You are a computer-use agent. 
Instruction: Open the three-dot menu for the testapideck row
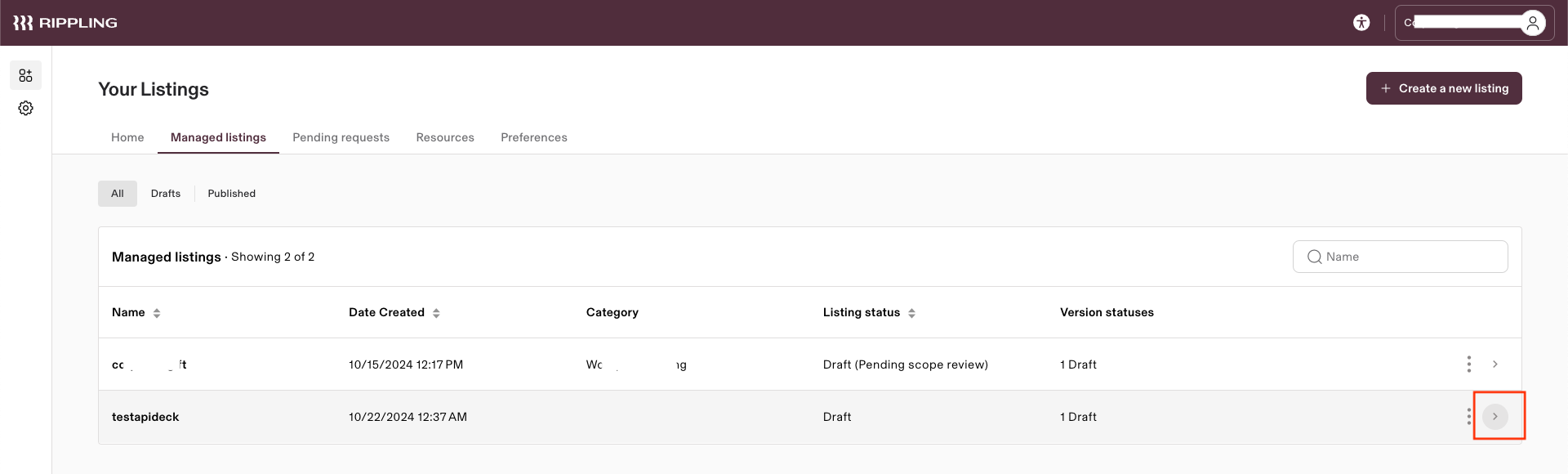(1468, 417)
